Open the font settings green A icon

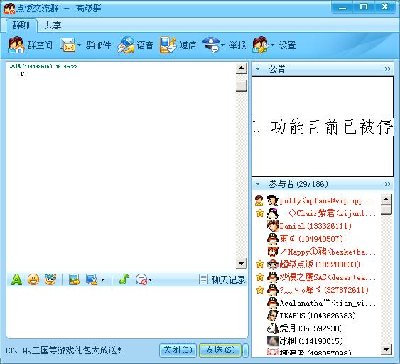(x=16, y=279)
